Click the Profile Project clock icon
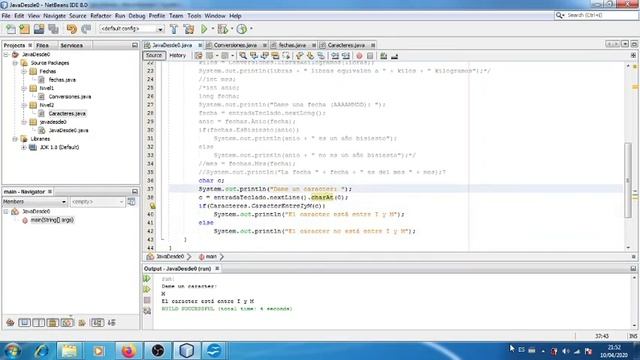The height and width of the screenshot is (360, 640). point(242,29)
